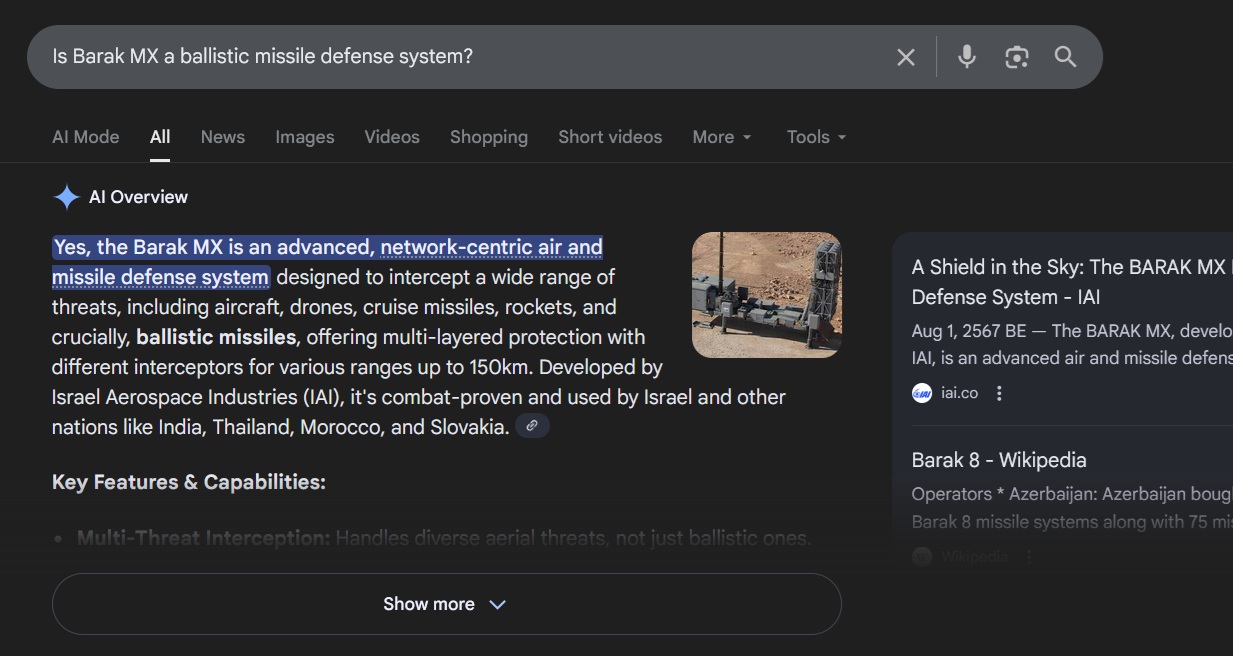Viewport: 1233px width, 656px height.
Task: Clear the search query with X icon
Action: [906, 57]
